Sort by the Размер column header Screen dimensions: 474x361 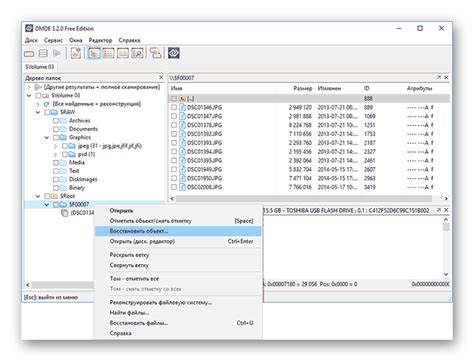(302, 88)
